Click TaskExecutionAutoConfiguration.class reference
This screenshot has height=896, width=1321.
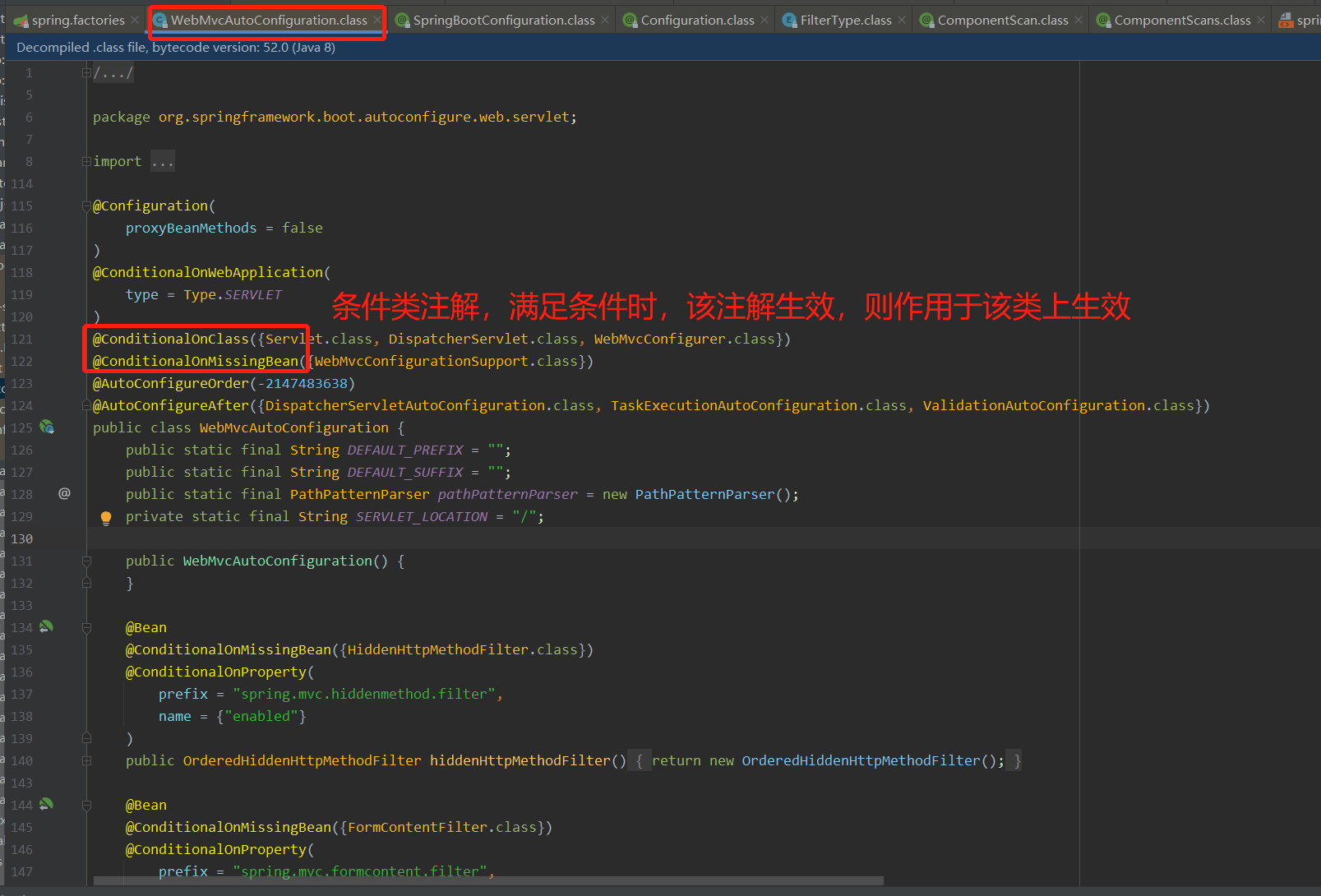pos(759,405)
